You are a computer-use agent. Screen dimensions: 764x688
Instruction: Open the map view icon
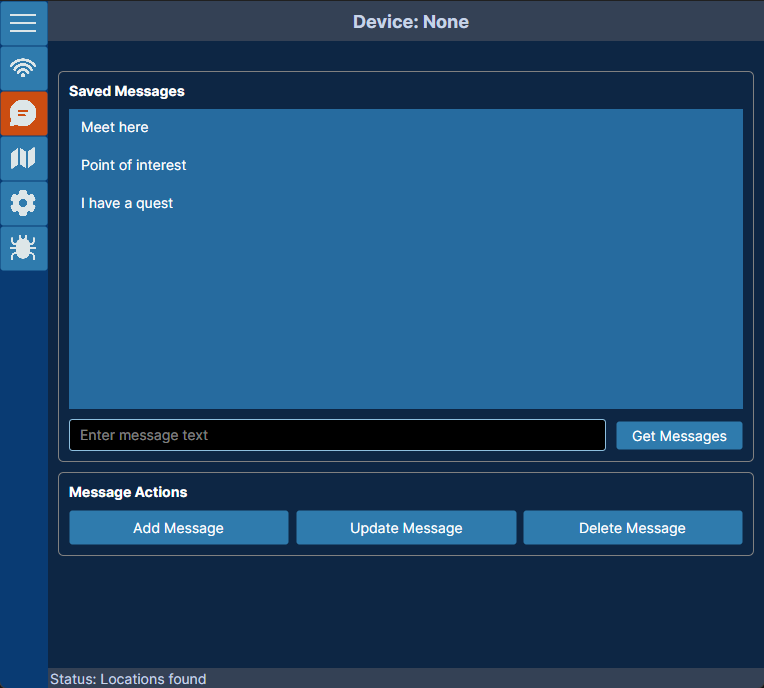(23, 158)
